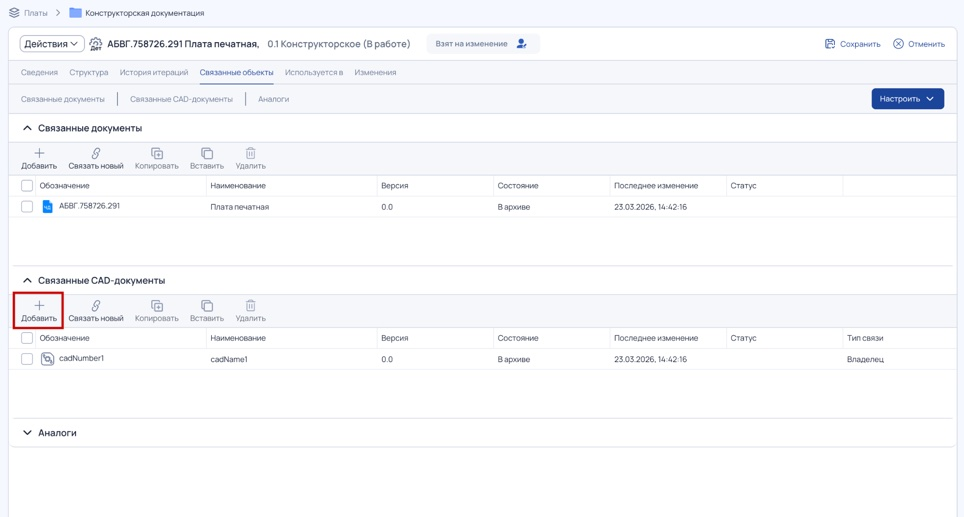
Task: Check the АБВГ.758726.291 row checkbox
Action: (x=27, y=207)
